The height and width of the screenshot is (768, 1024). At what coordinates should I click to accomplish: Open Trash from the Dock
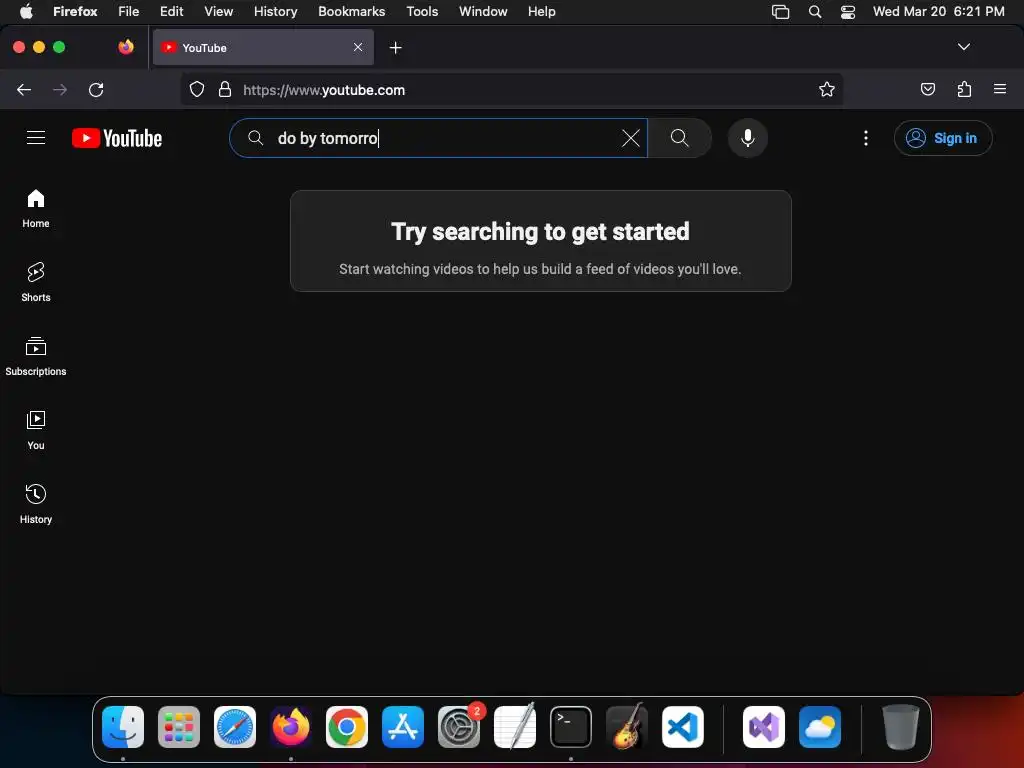[901, 727]
